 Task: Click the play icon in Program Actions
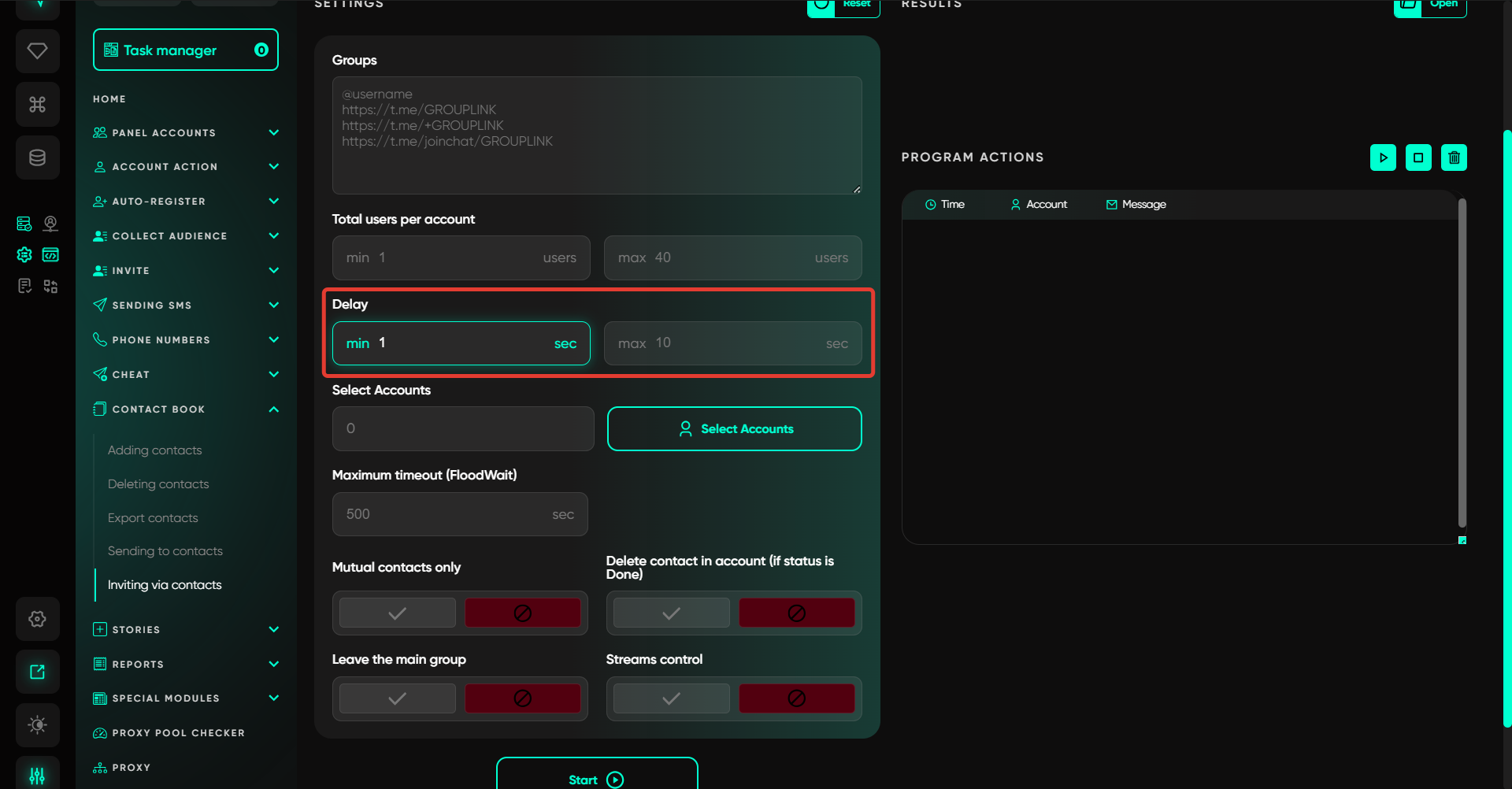(1383, 157)
